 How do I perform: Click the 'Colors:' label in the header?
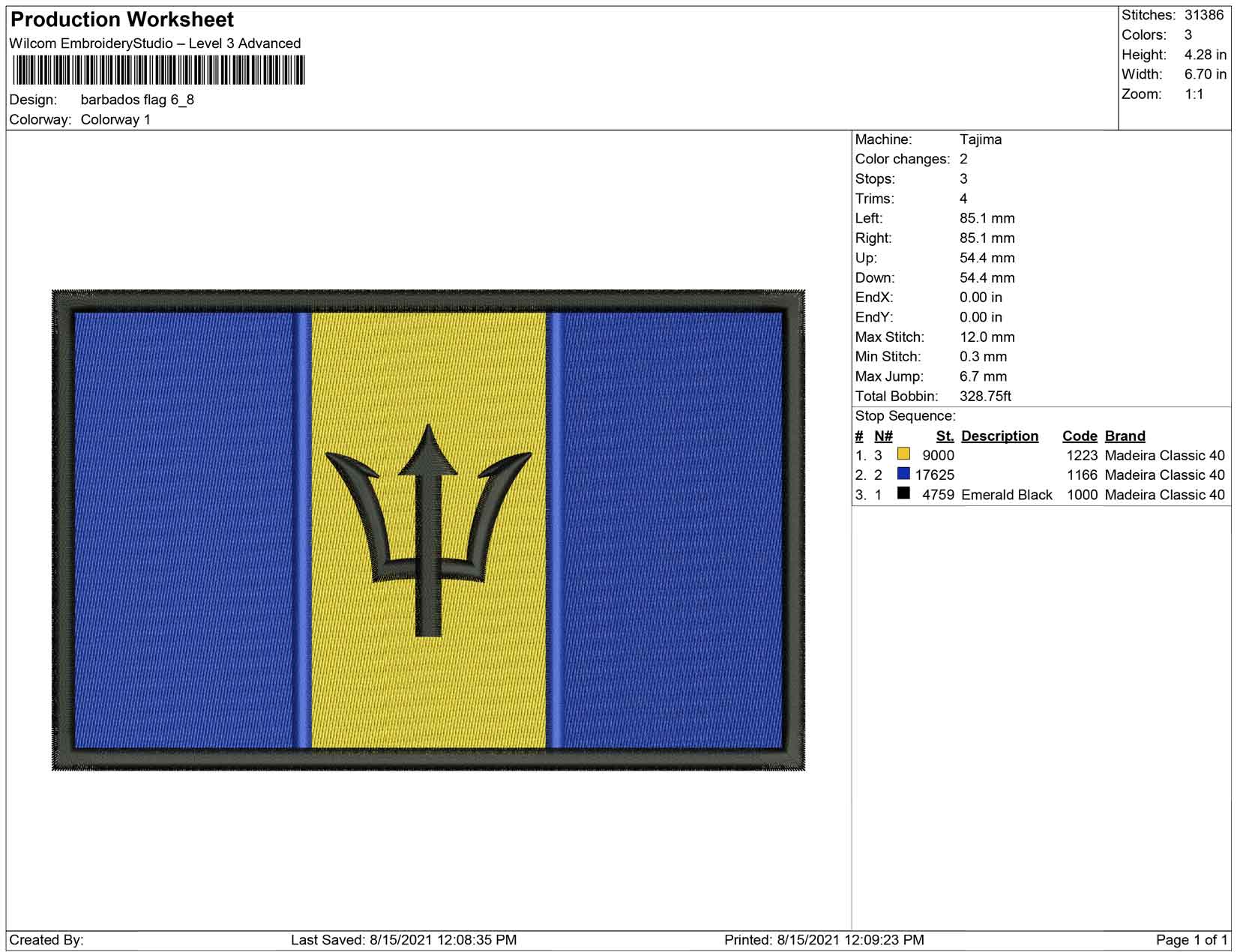1144,35
